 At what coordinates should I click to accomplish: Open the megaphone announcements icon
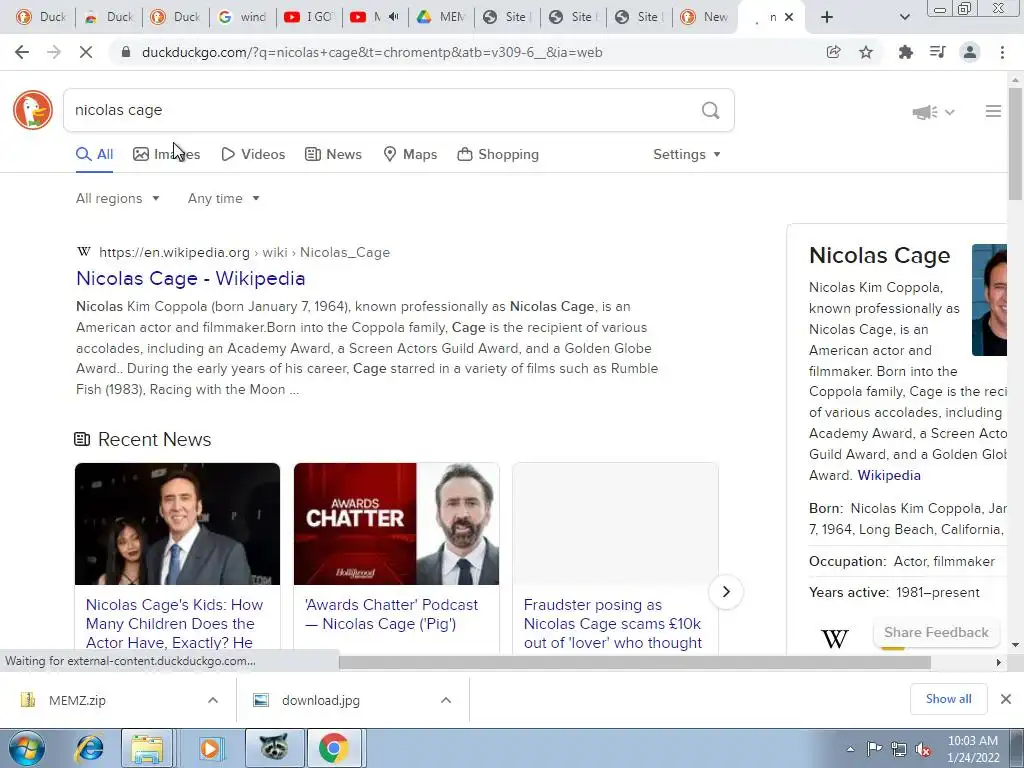(x=925, y=112)
